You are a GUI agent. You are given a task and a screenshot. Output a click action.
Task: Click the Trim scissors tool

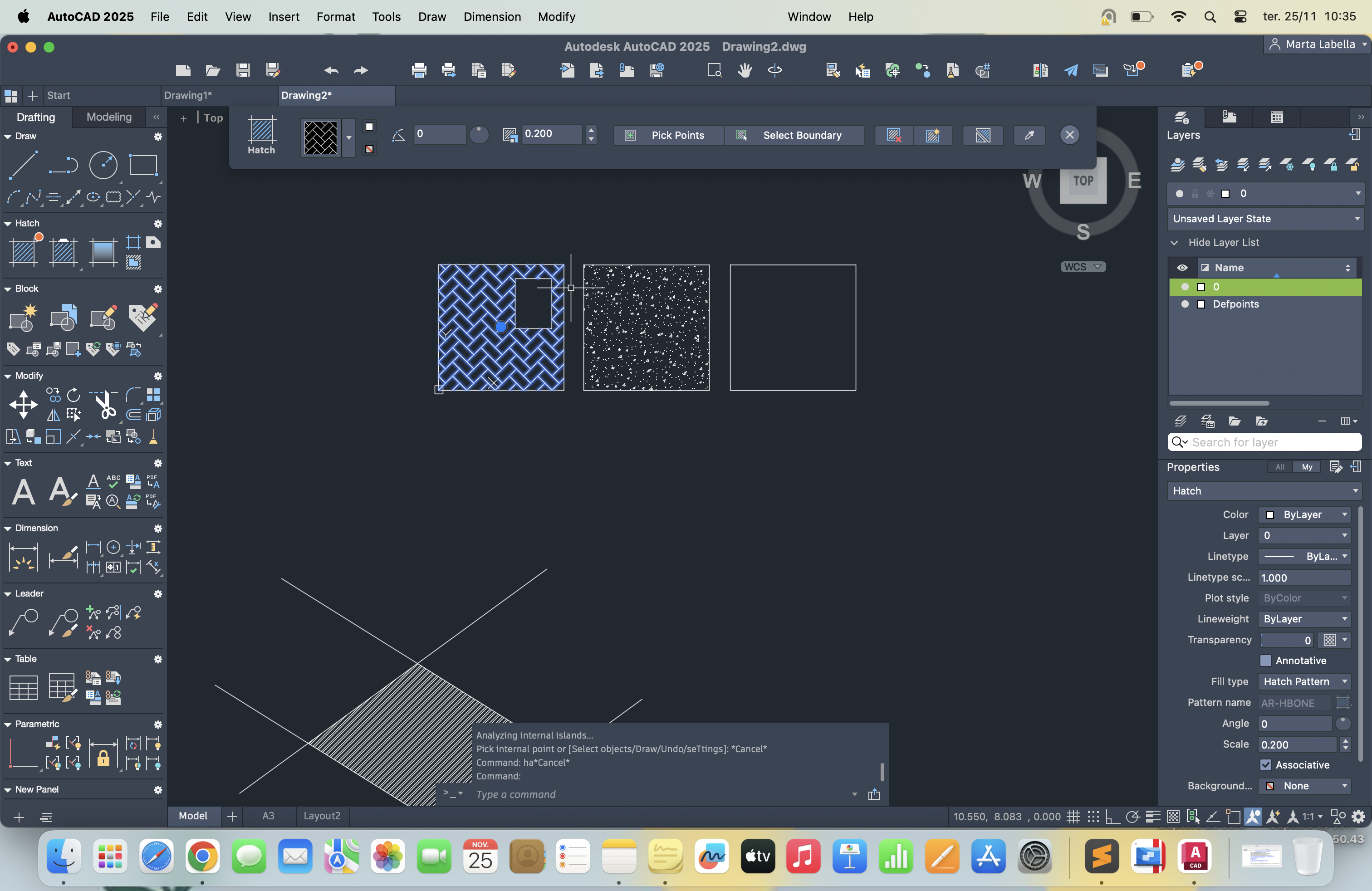(105, 405)
